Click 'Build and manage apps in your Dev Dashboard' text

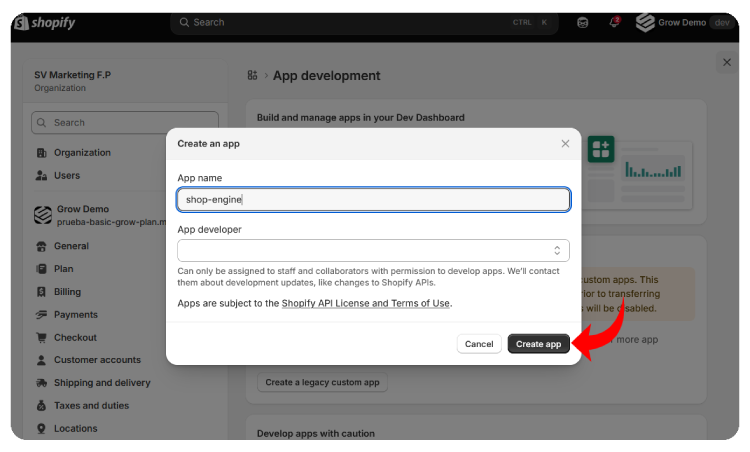361,118
